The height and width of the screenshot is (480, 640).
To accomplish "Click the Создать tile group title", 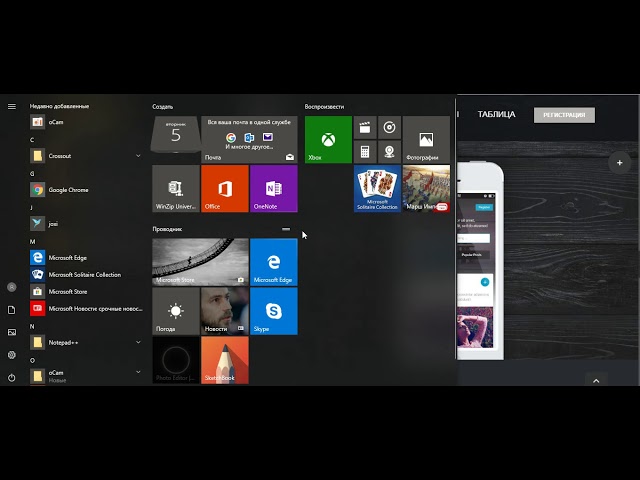I will [163, 107].
